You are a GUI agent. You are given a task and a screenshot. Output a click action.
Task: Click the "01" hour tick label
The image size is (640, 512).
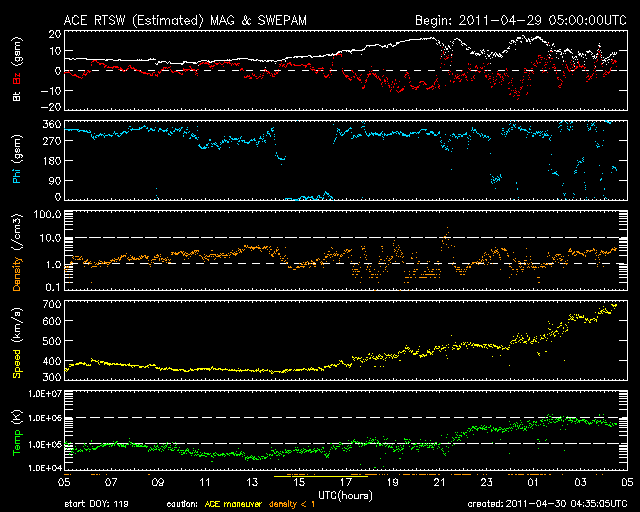click(533, 482)
